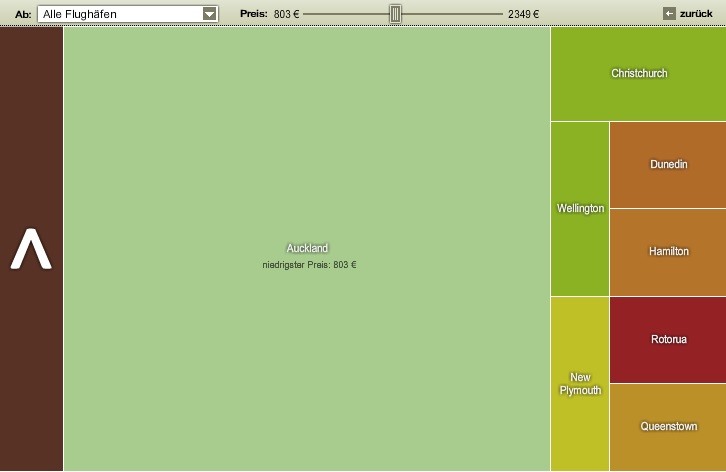Open the New Plymouth tile
Viewport: 726px width, 472px height.
click(x=580, y=384)
